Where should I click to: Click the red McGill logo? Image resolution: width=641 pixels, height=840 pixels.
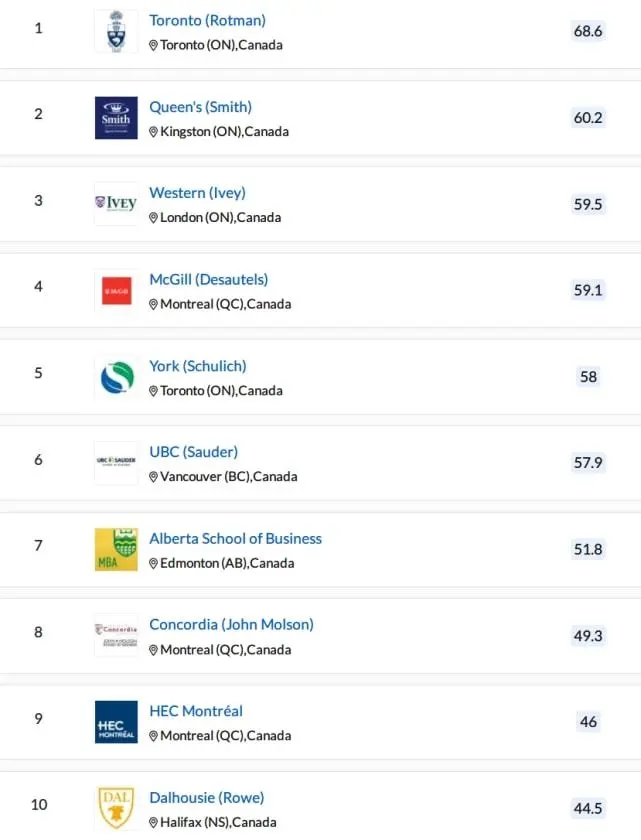(116, 291)
